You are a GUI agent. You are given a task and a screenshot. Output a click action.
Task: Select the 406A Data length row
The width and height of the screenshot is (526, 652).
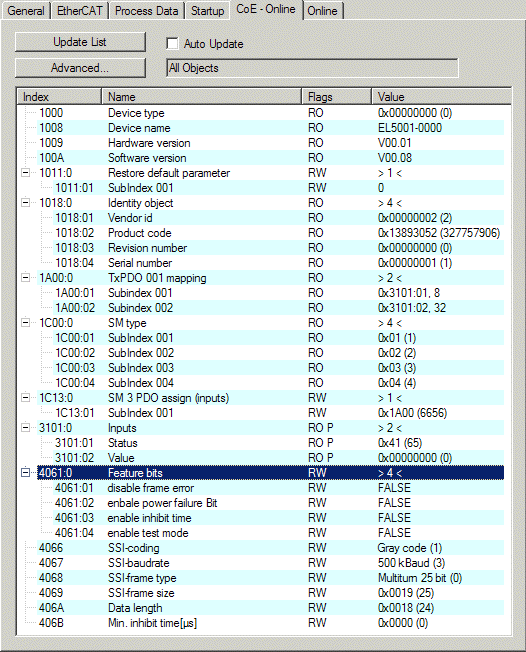270,608
